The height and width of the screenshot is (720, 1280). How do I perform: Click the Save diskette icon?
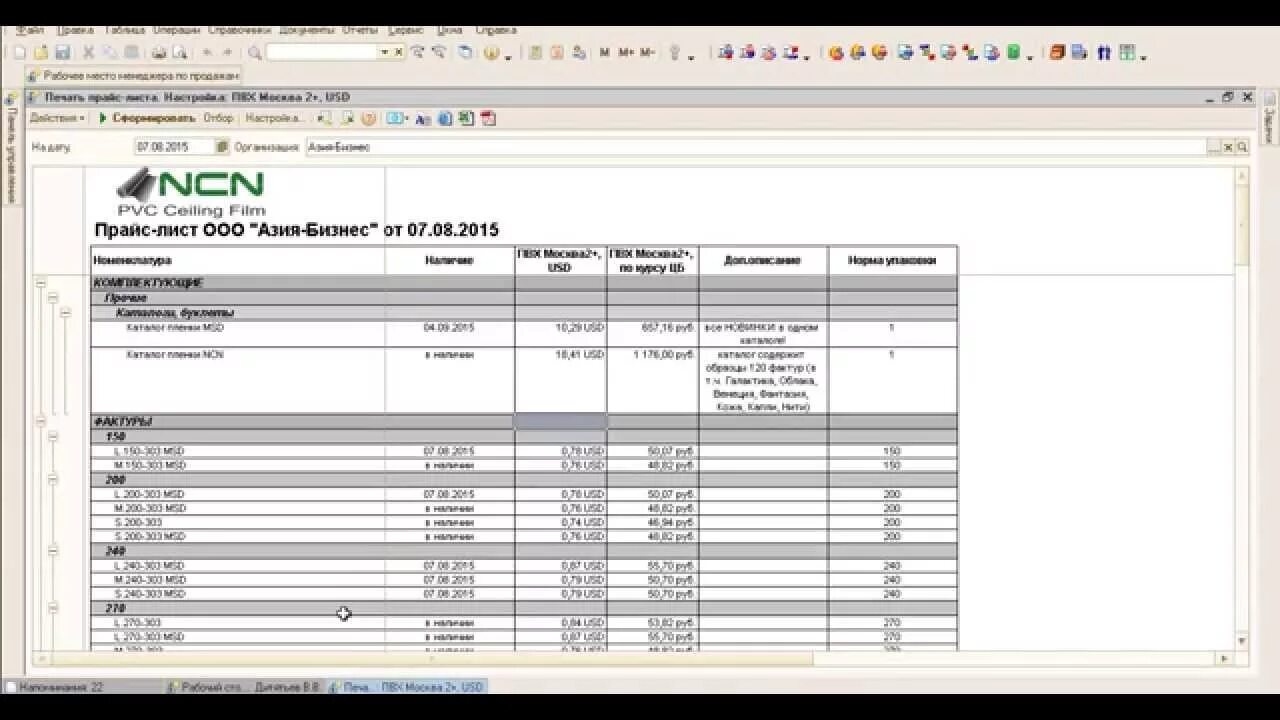pyautogui.click(x=62, y=52)
